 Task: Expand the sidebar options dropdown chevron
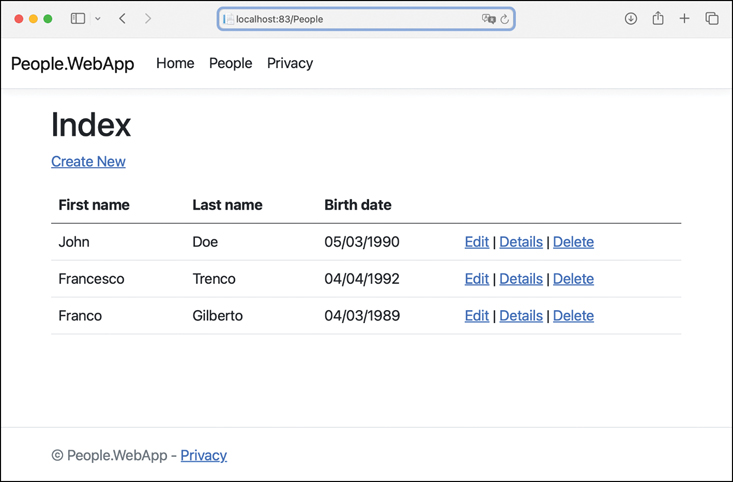[97, 19]
